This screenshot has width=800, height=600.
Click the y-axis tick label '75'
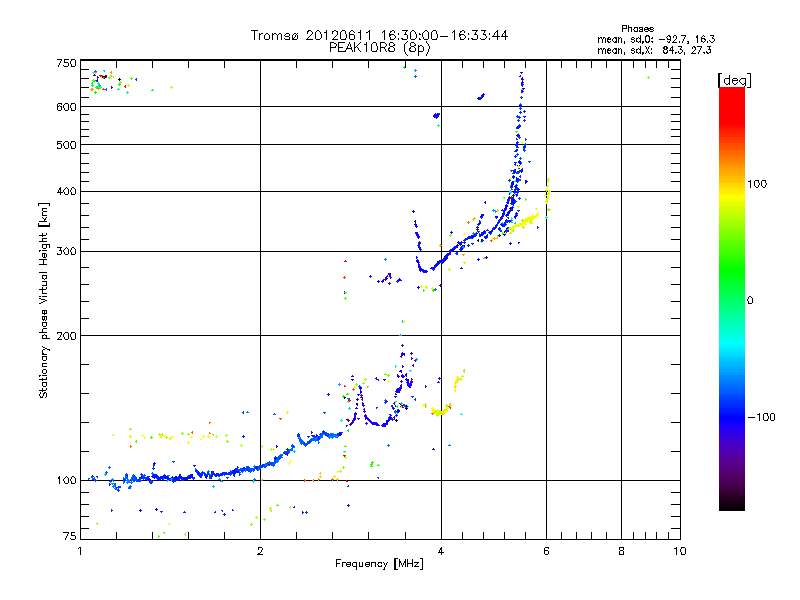coord(70,536)
